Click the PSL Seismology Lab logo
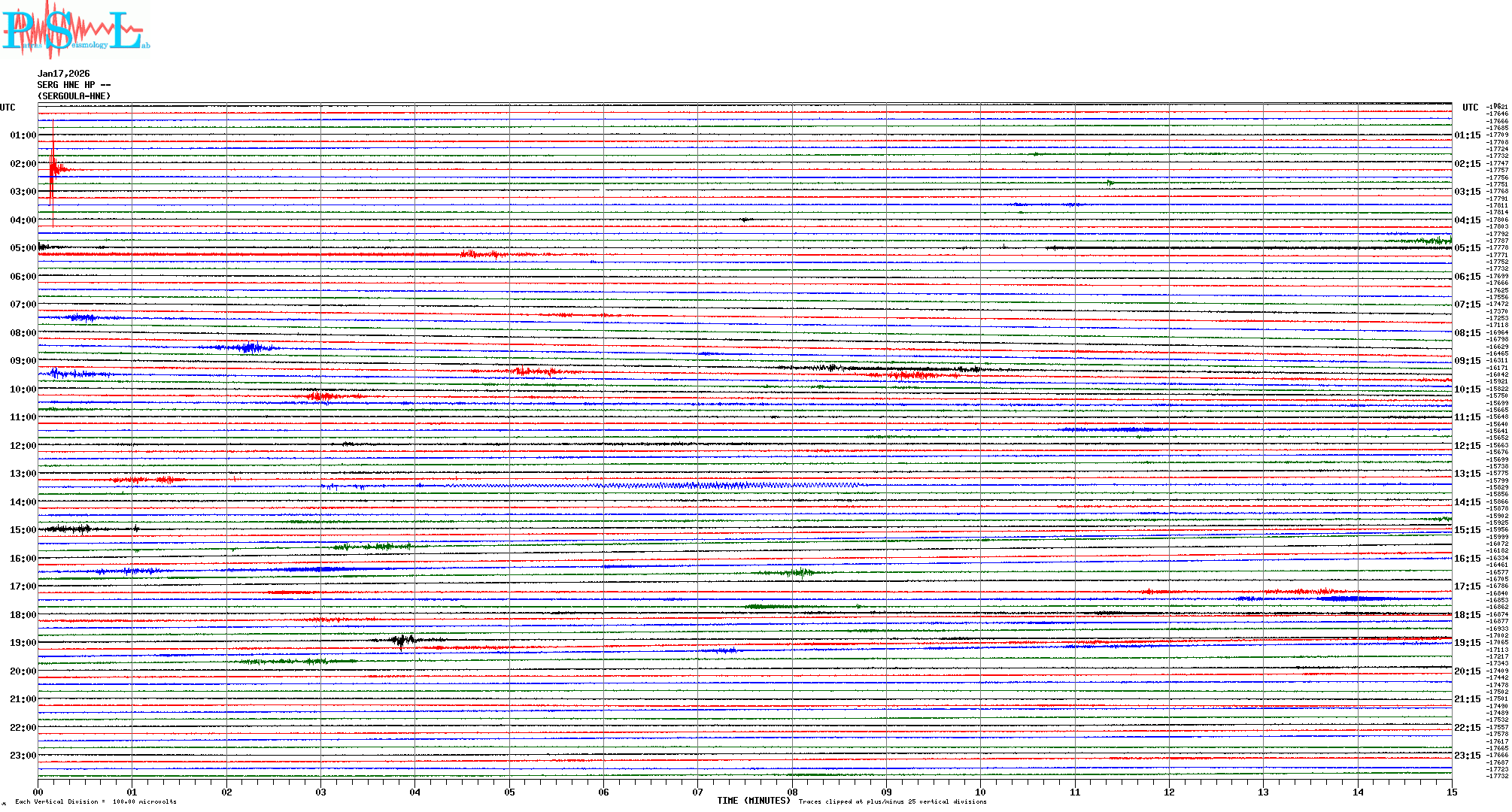This screenshot has width=1512, height=812. point(75,30)
